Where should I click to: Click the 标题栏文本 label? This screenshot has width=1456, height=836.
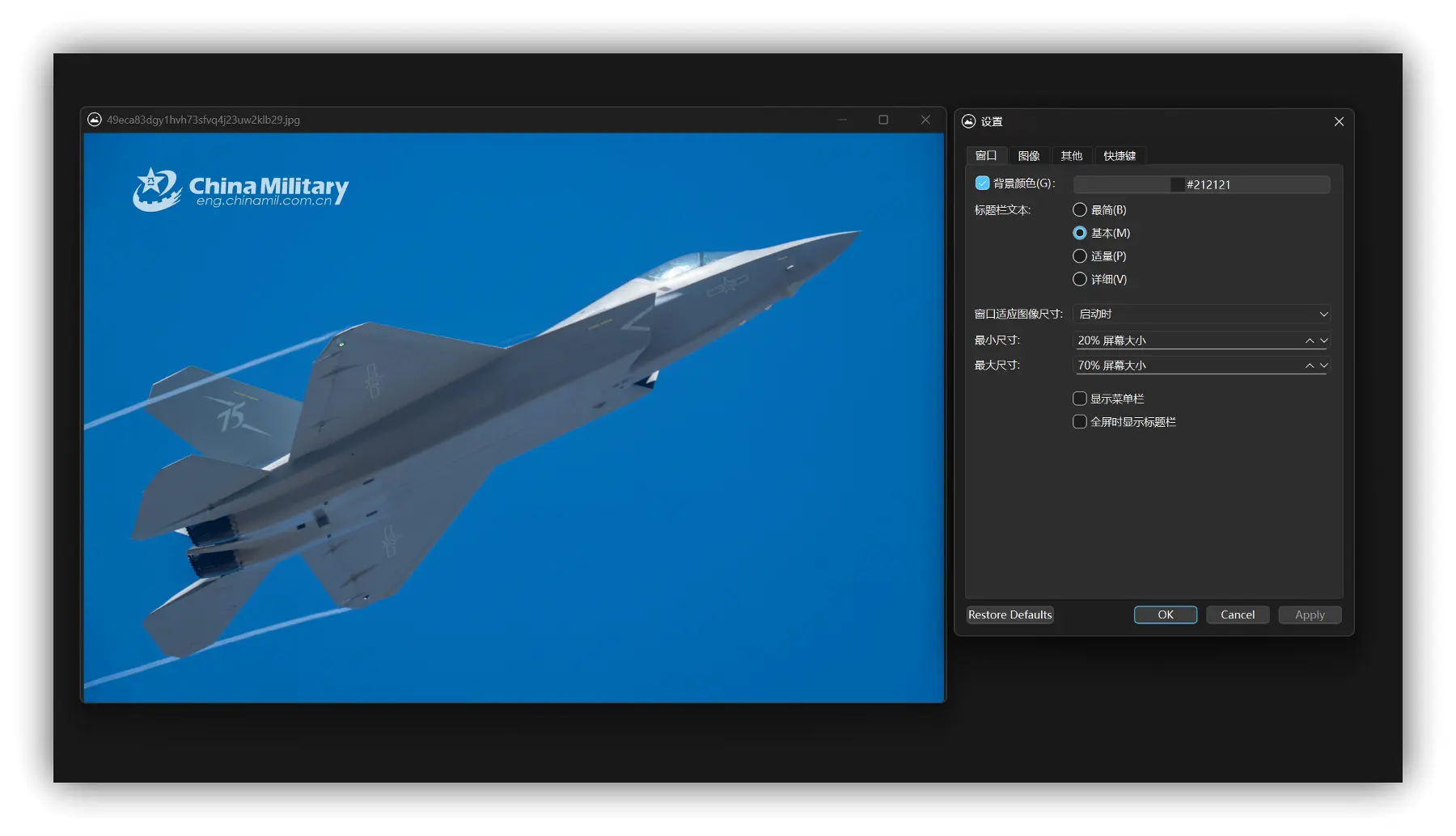(1002, 210)
